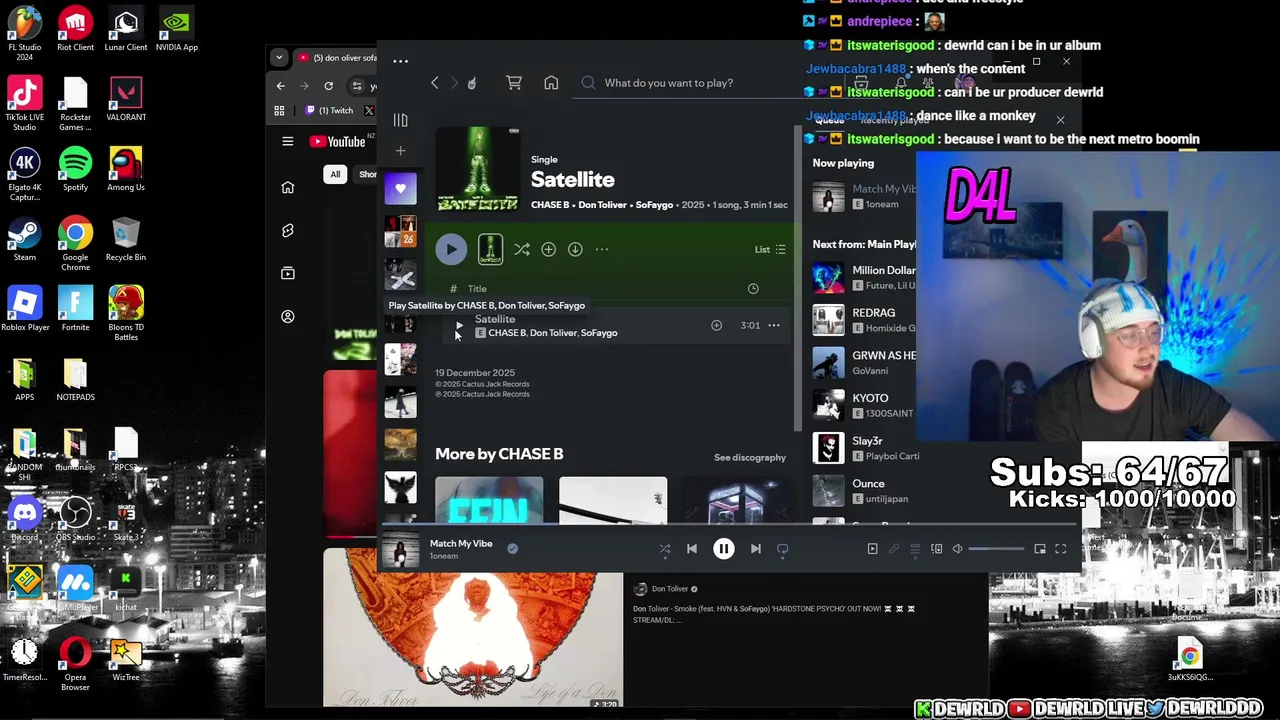
Task: Click the saved checkmark for Match My Vibe
Action: tap(512, 548)
